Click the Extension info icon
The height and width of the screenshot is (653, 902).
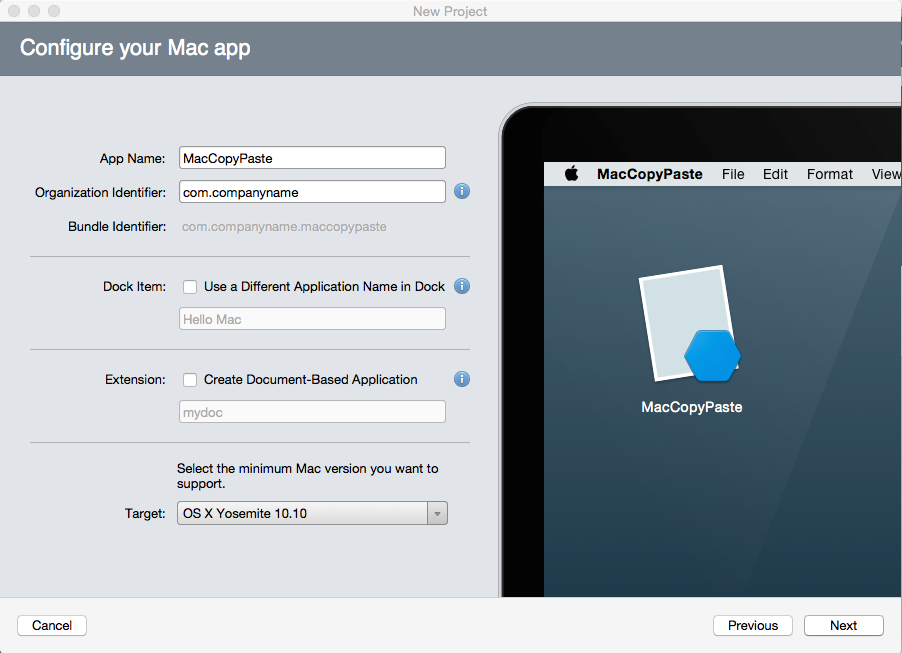coord(462,379)
